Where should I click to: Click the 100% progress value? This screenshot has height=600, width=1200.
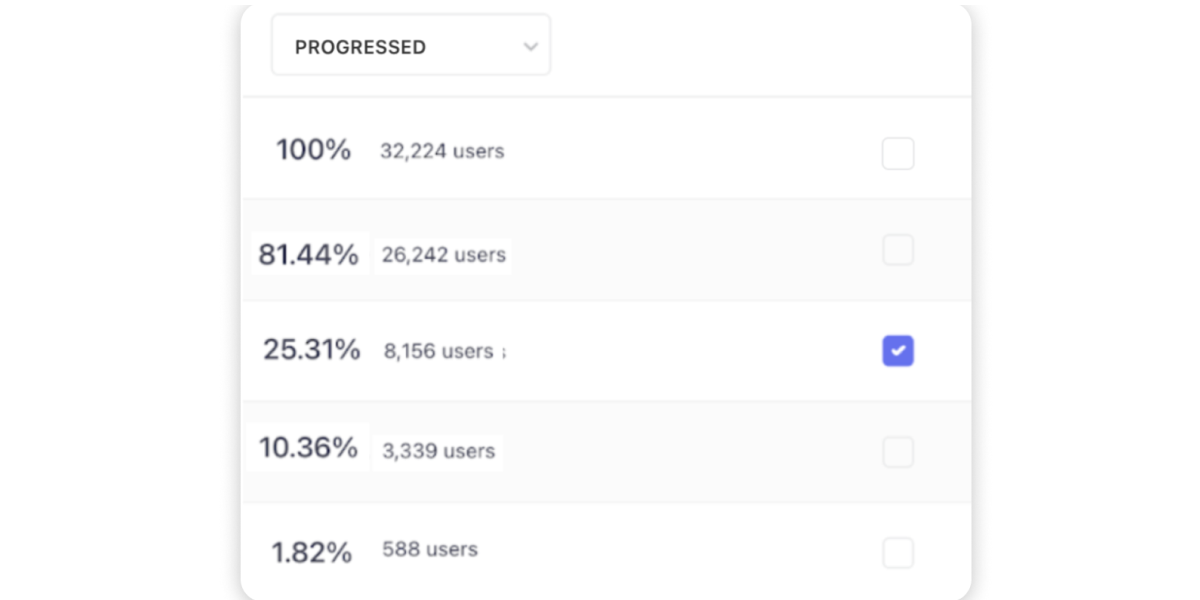[313, 151]
